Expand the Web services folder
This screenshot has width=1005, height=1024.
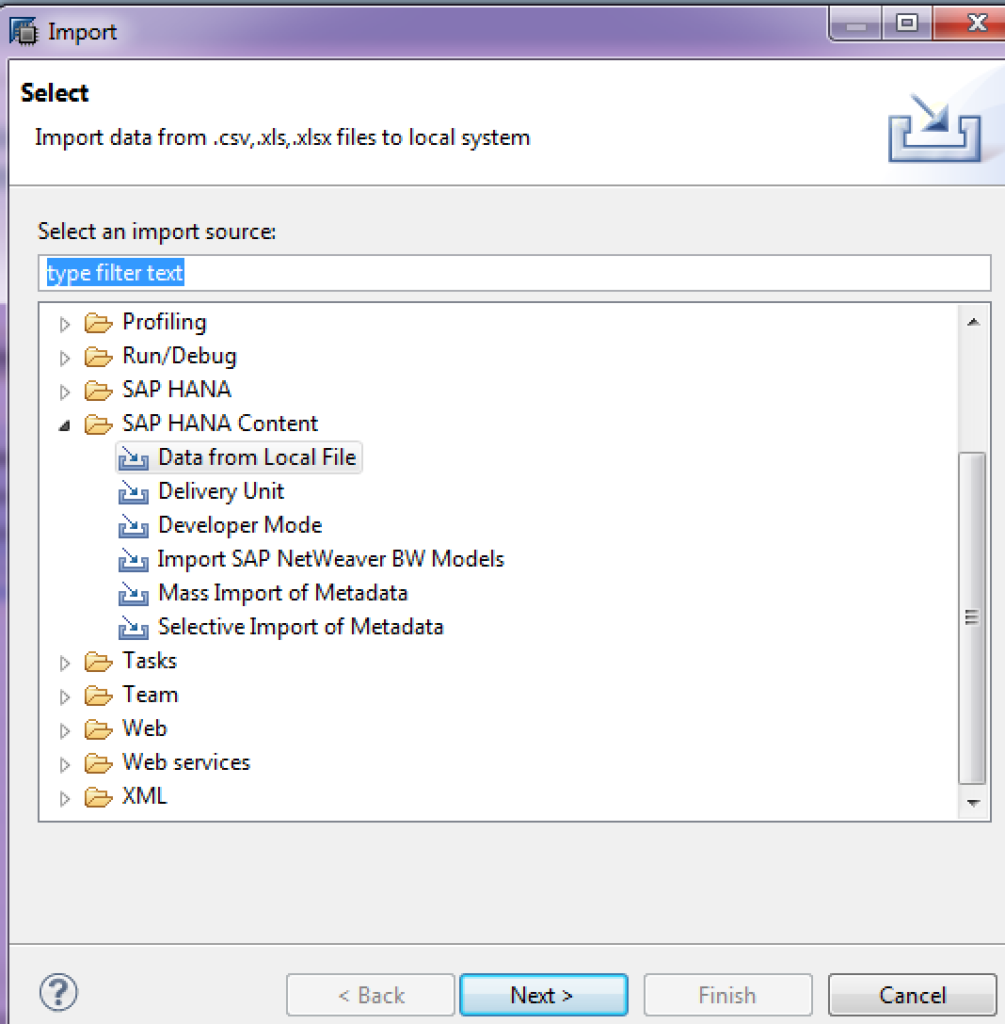point(64,765)
